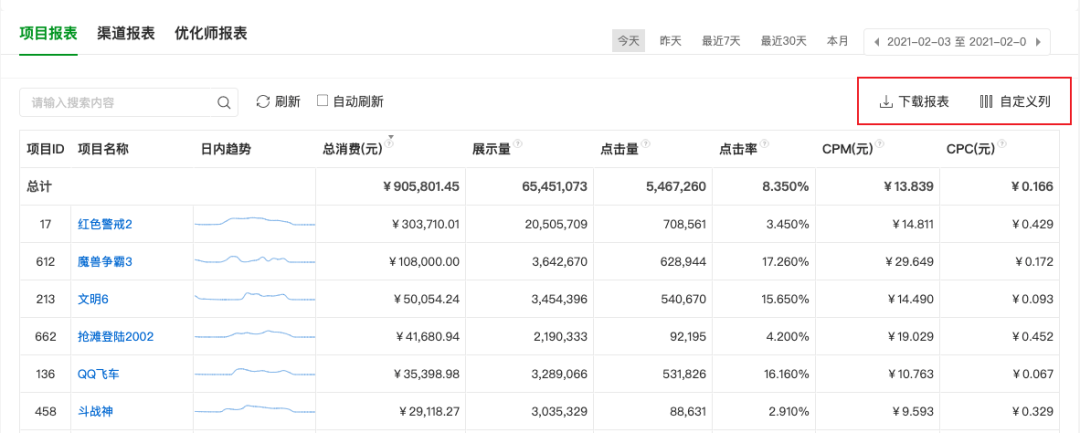Image resolution: width=1080 pixels, height=433 pixels.
Task: Select 最近7天 date filter
Action: [721, 41]
